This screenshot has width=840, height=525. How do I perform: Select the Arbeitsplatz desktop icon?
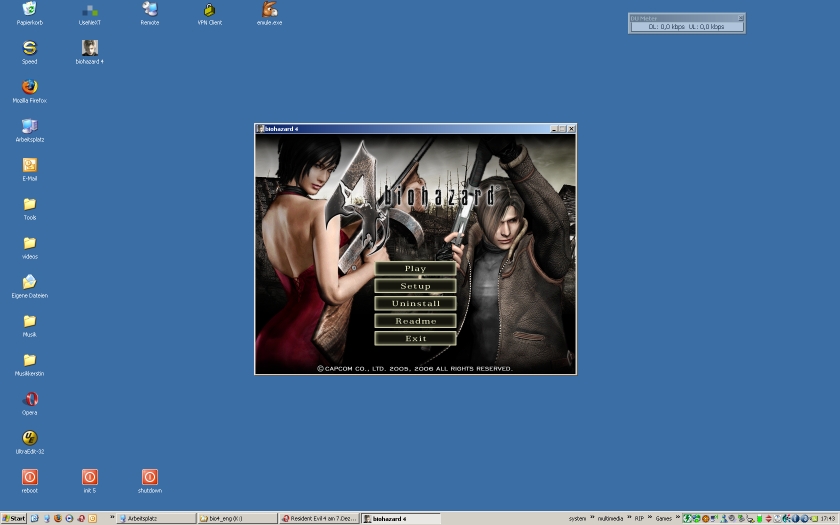[x=29, y=131]
